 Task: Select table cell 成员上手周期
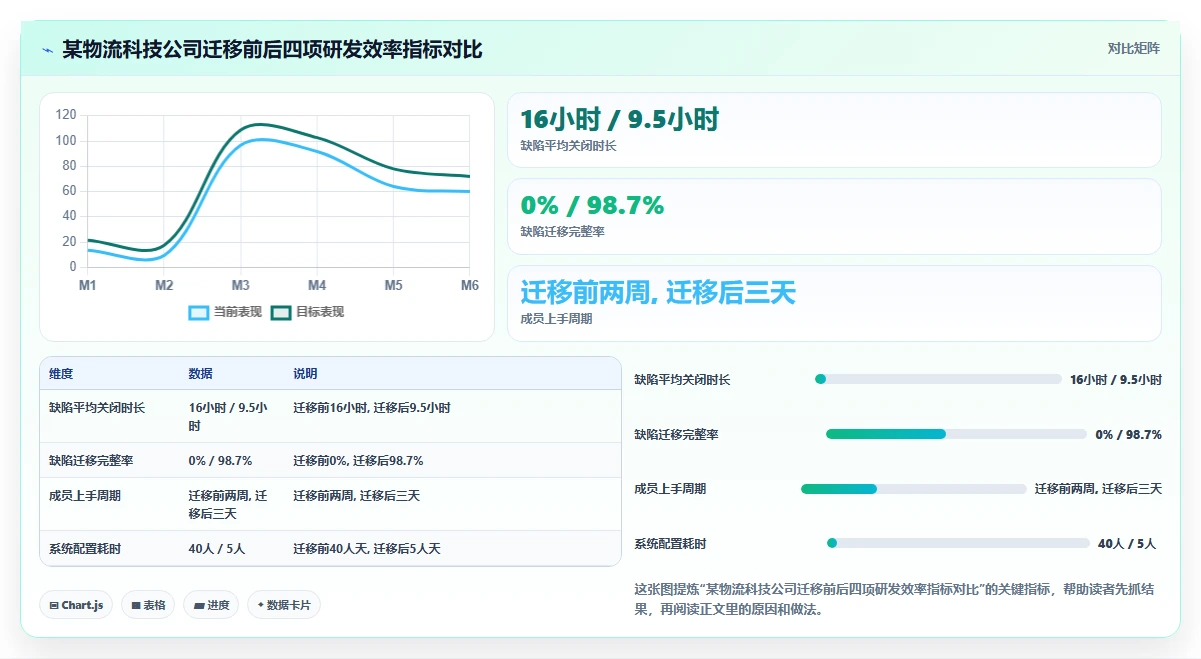tap(85, 495)
